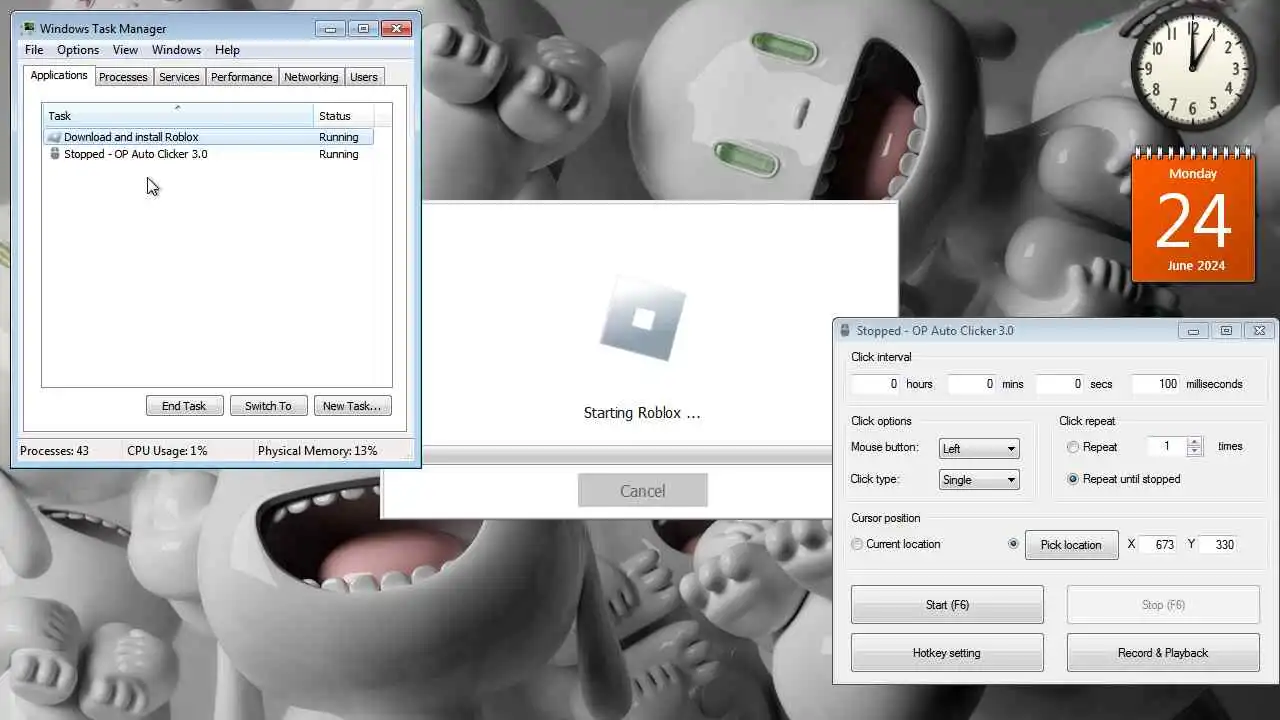Screen dimensions: 1280x720
Task: Open Record & Playback
Action: pyautogui.click(x=1163, y=653)
